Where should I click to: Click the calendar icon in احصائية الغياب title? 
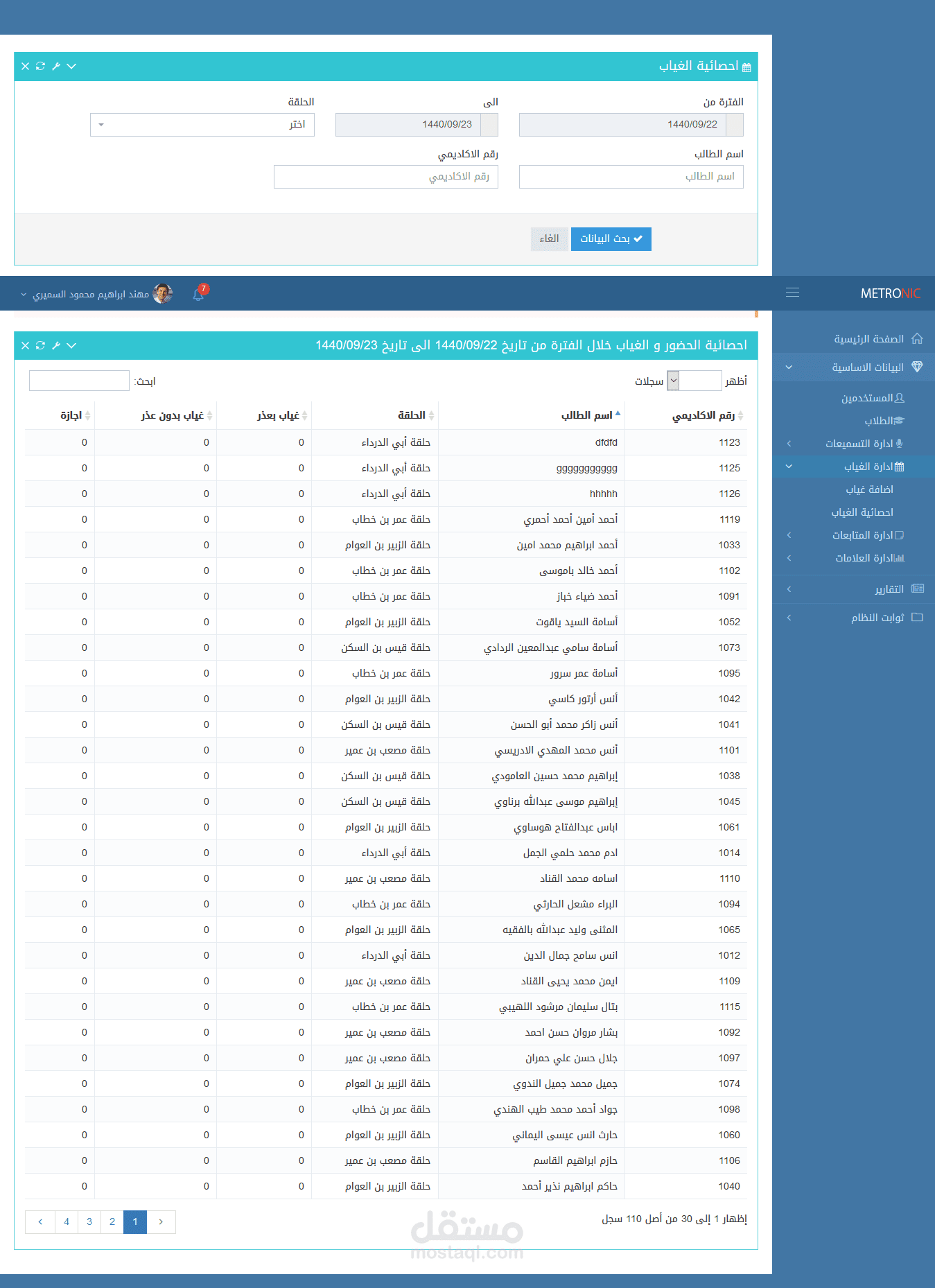tap(746, 67)
